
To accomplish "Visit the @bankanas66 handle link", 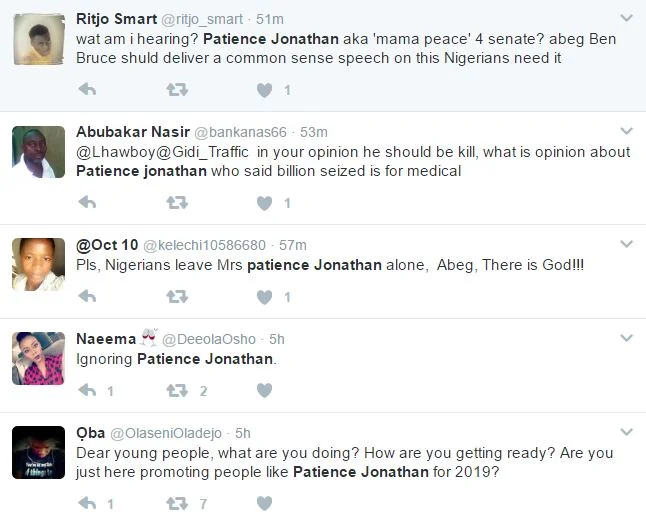I will pyautogui.click(x=239, y=132).
